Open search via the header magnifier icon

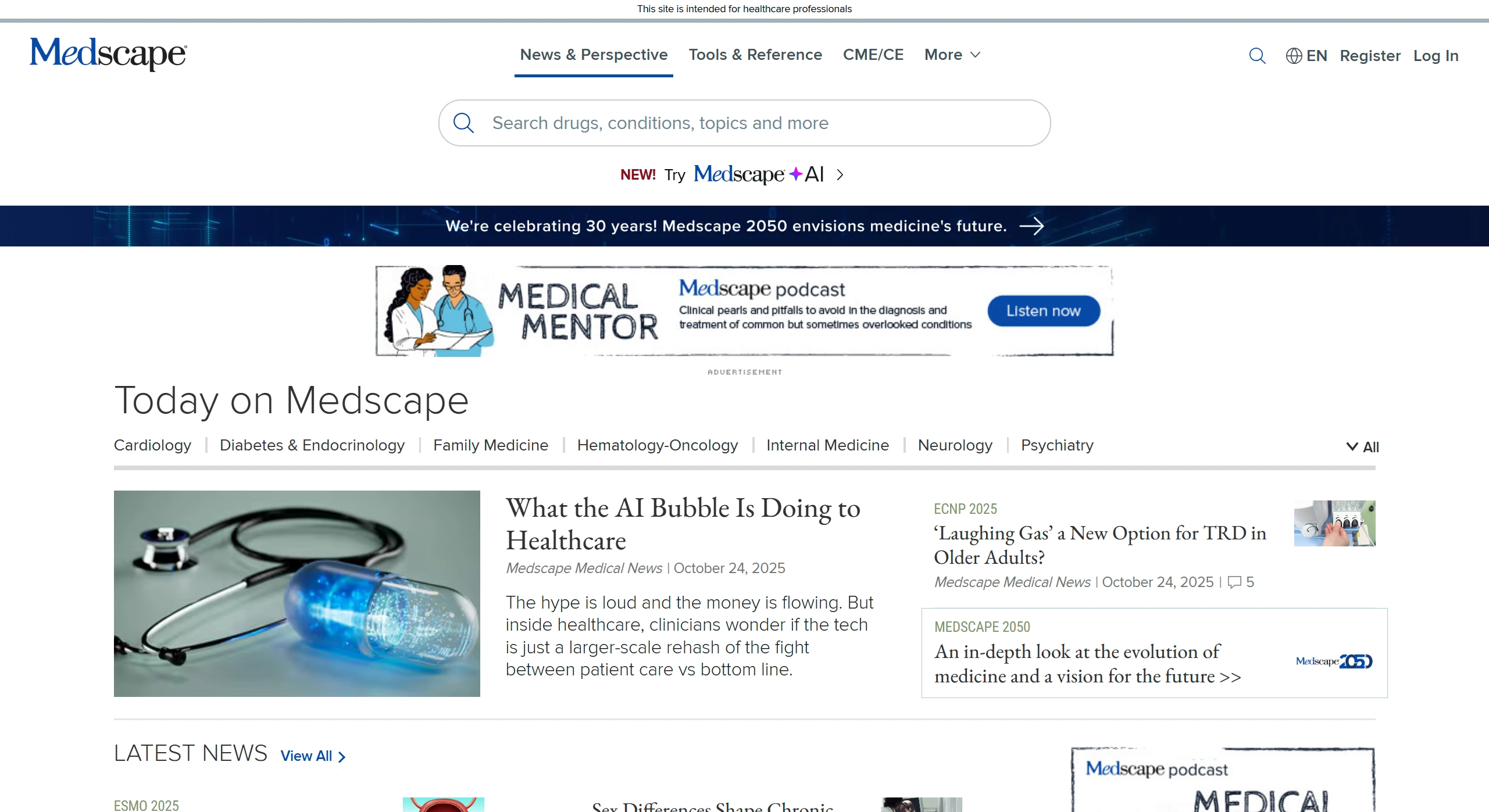click(x=1257, y=56)
